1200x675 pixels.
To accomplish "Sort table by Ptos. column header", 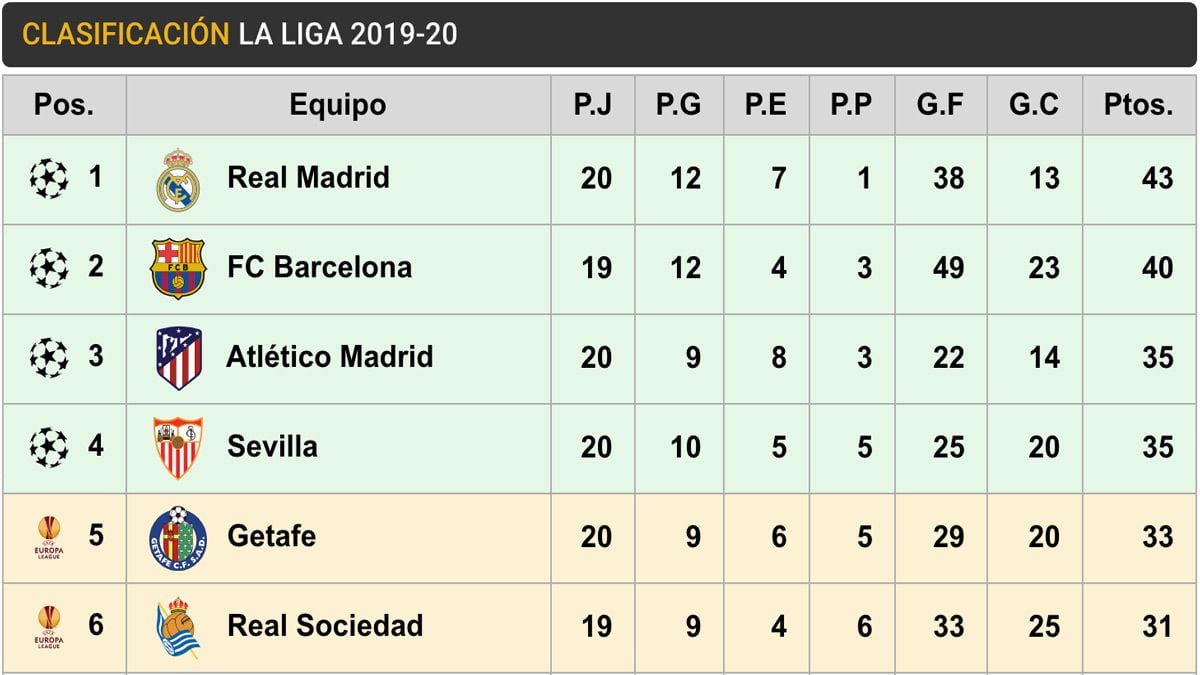I will [x=1138, y=105].
